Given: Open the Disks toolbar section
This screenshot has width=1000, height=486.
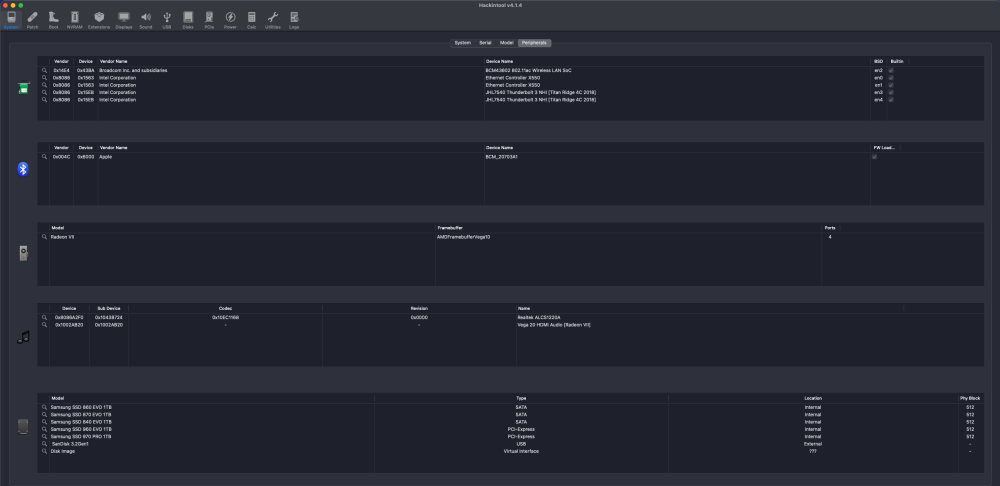Looking at the screenshot, I should 188,20.
